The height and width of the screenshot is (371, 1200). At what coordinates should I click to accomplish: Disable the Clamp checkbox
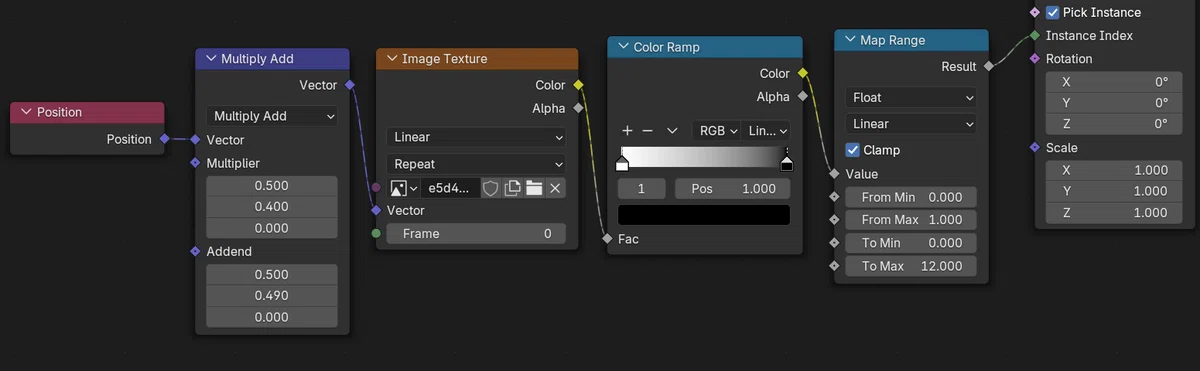[x=853, y=150]
